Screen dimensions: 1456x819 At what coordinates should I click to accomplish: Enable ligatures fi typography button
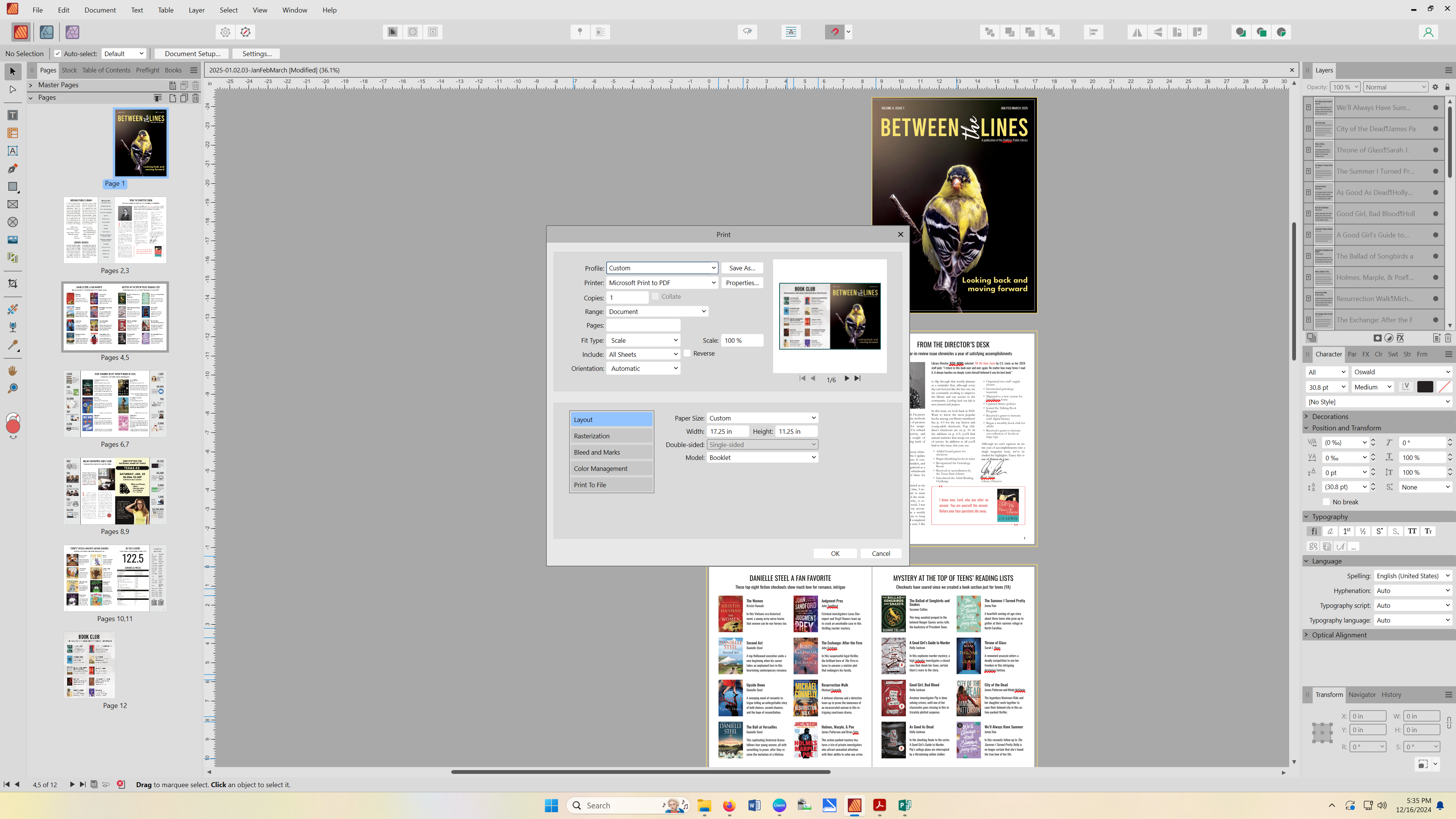[x=1313, y=531]
